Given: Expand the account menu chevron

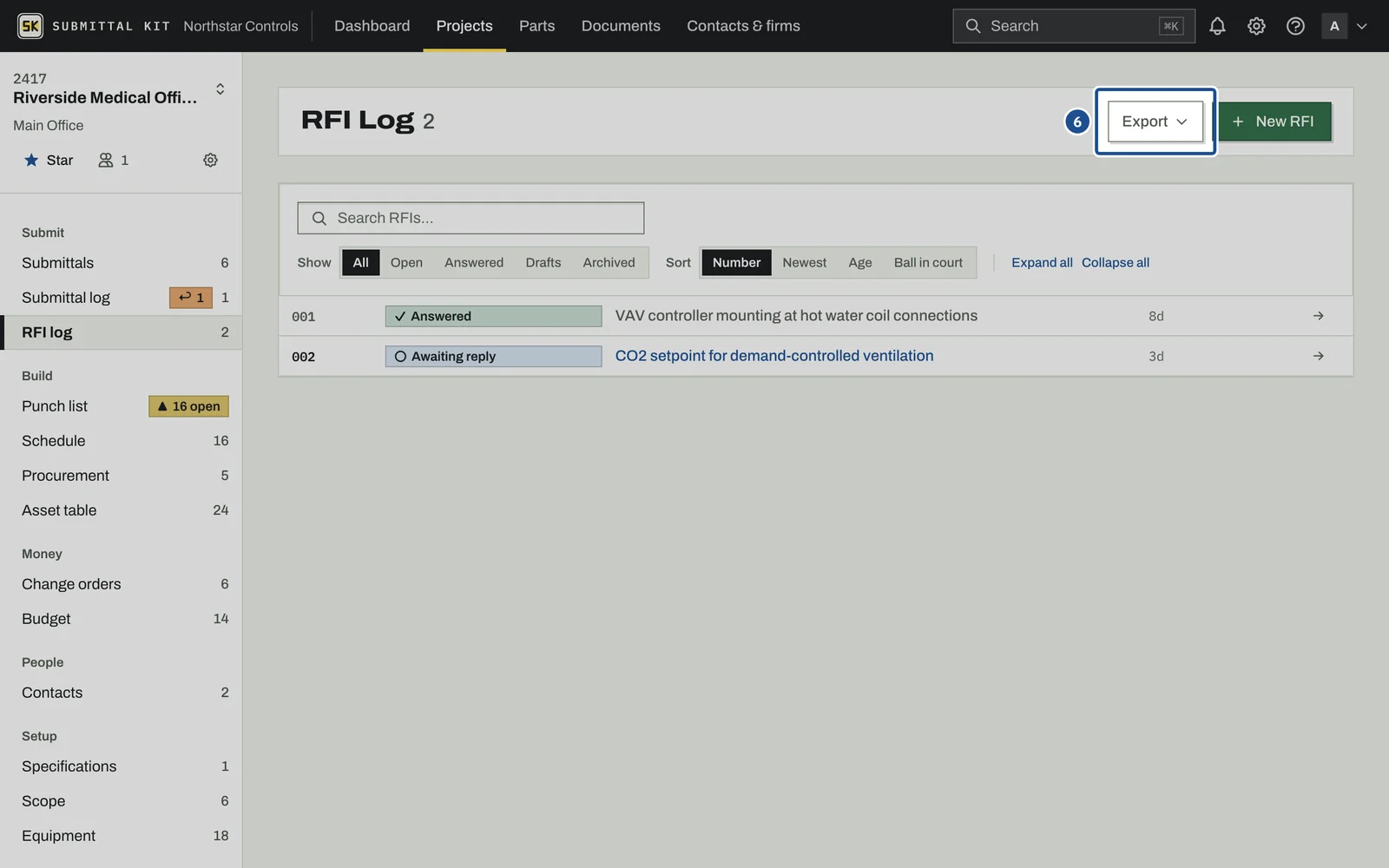Looking at the screenshot, I should tap(1361, 26).
